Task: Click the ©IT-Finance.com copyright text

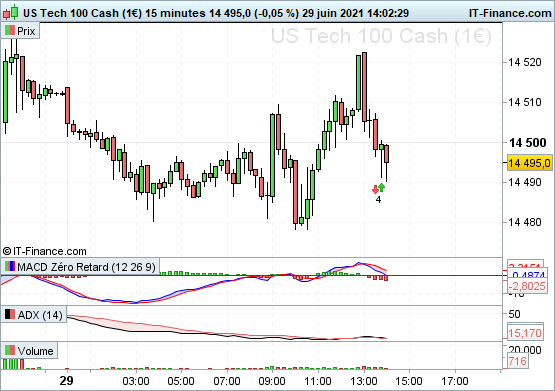Action: tap(45, 251)
